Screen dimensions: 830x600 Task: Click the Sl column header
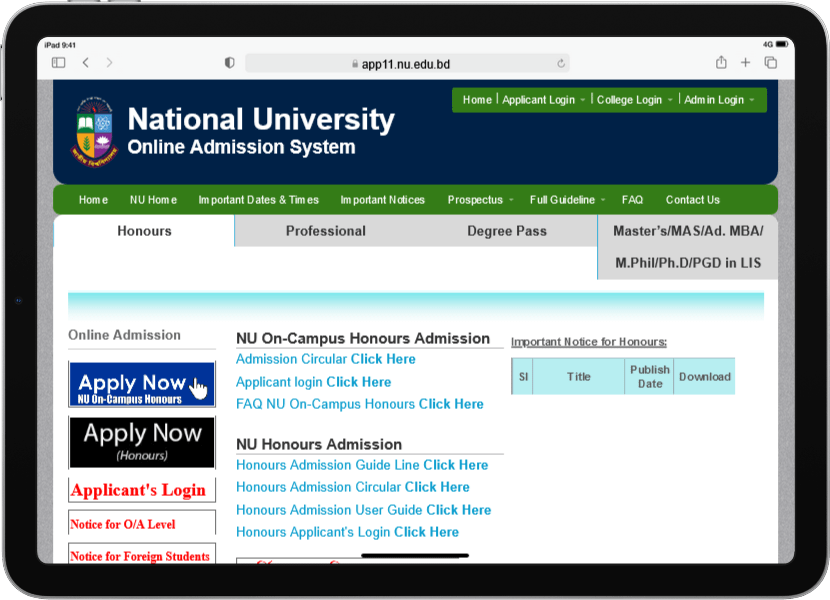point(523,377)
